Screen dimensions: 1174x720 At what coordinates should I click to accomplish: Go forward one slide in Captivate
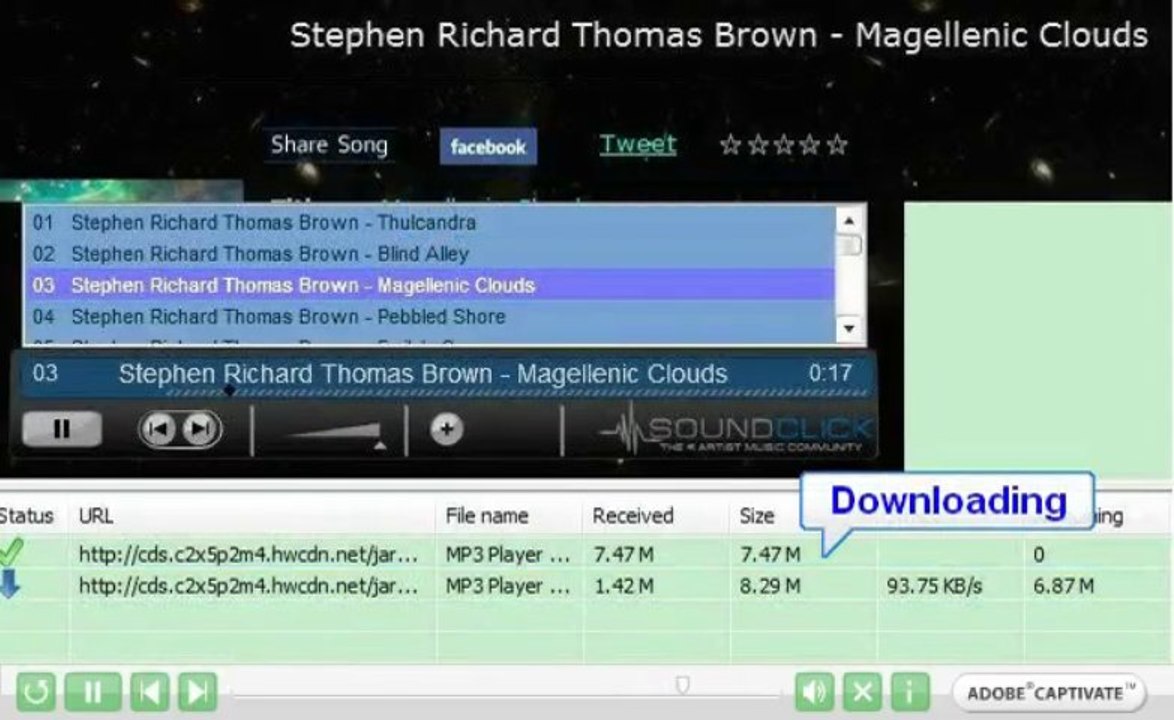coord(198,692)
